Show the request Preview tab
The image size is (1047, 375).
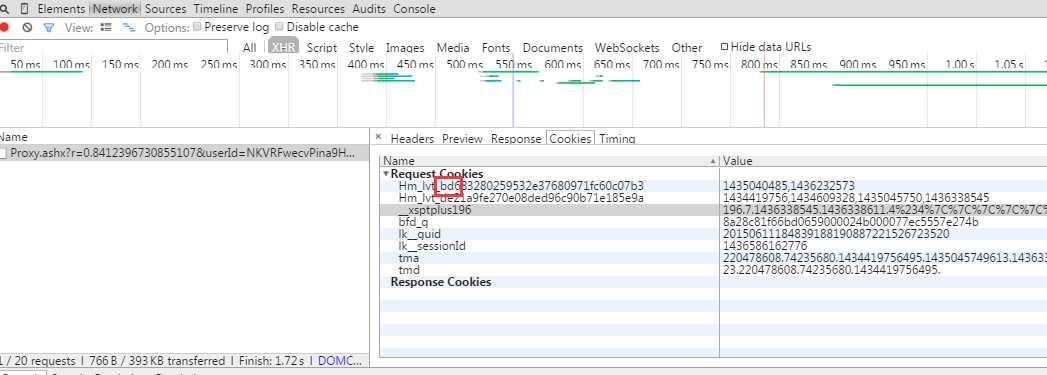[462, 139]
